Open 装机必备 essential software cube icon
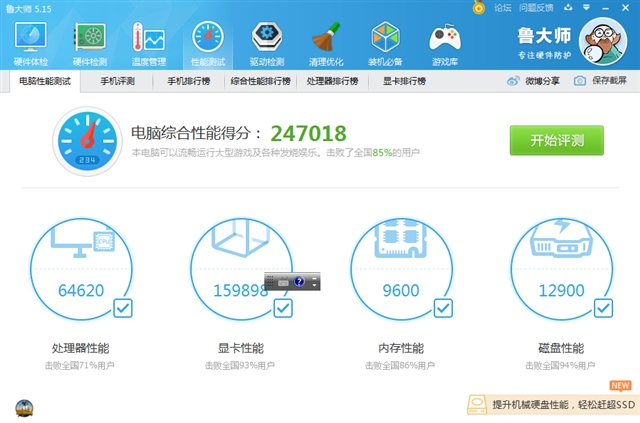This screenshot has height=423, width=640. click(x=385, y=44)
